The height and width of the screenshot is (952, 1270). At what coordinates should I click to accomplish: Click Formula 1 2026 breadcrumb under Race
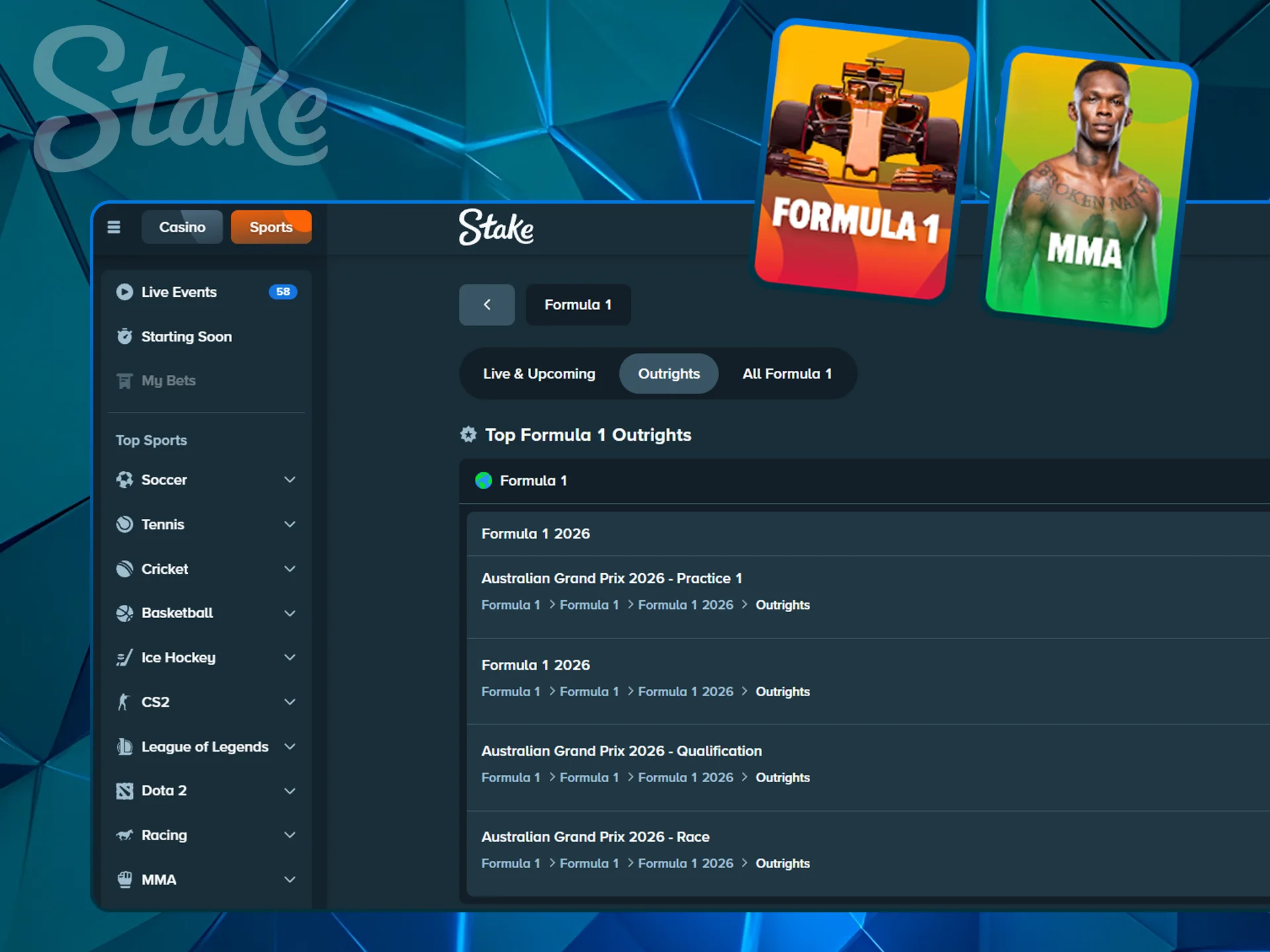pyautogui.click(x=686, y=863)
